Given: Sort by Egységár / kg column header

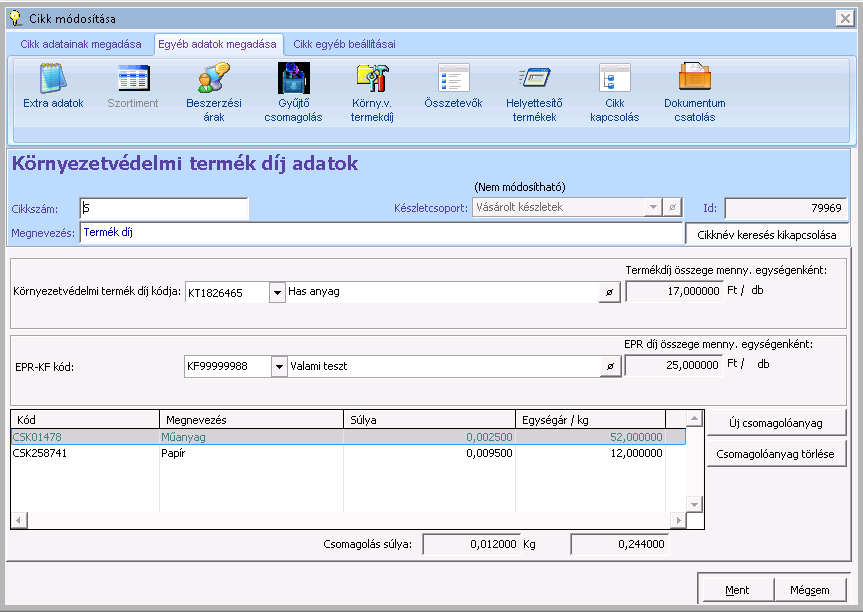Looking at the screenshot, I should (x=591, y=420).
